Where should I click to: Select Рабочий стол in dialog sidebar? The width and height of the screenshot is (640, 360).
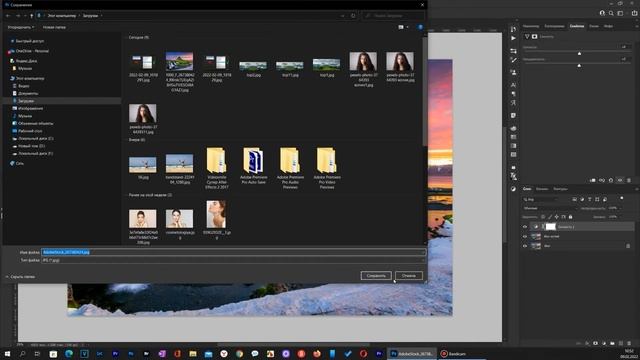30,131
